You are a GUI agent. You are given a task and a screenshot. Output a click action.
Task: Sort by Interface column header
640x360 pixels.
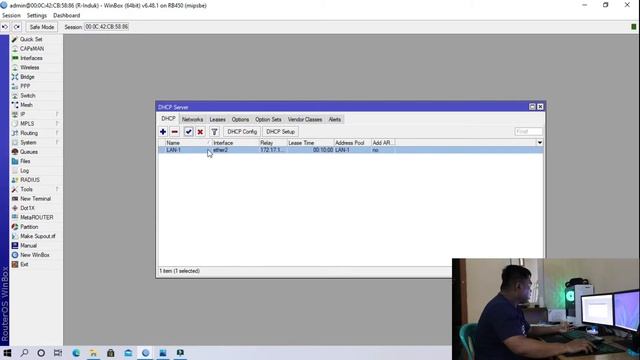(236, 143)
